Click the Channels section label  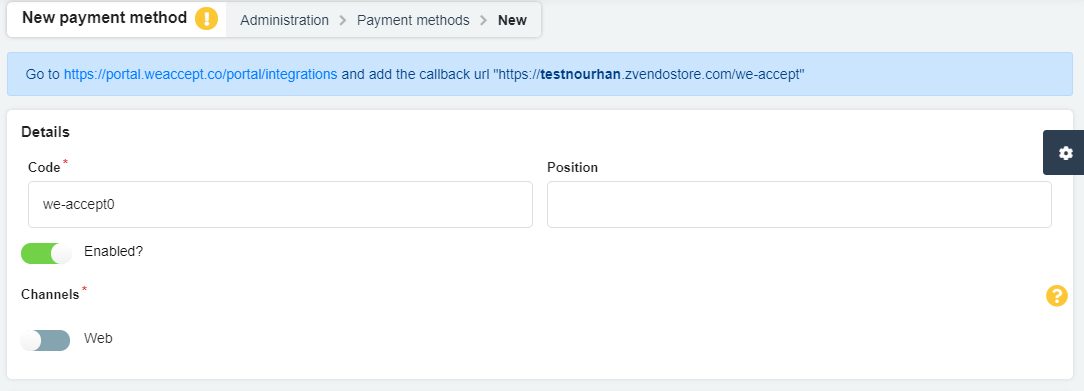(50, 294)
